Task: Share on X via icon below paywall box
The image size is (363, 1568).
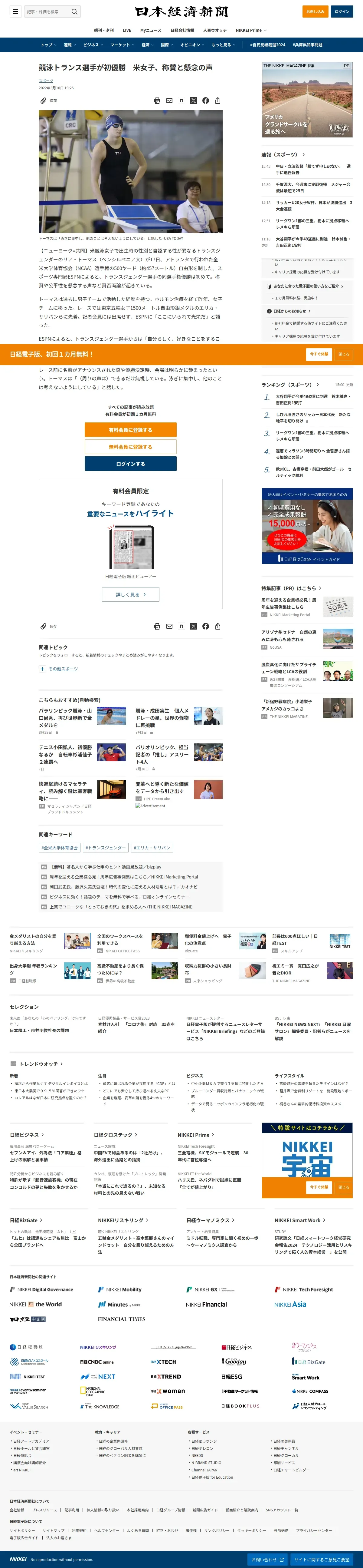Action: click(193, 626)
